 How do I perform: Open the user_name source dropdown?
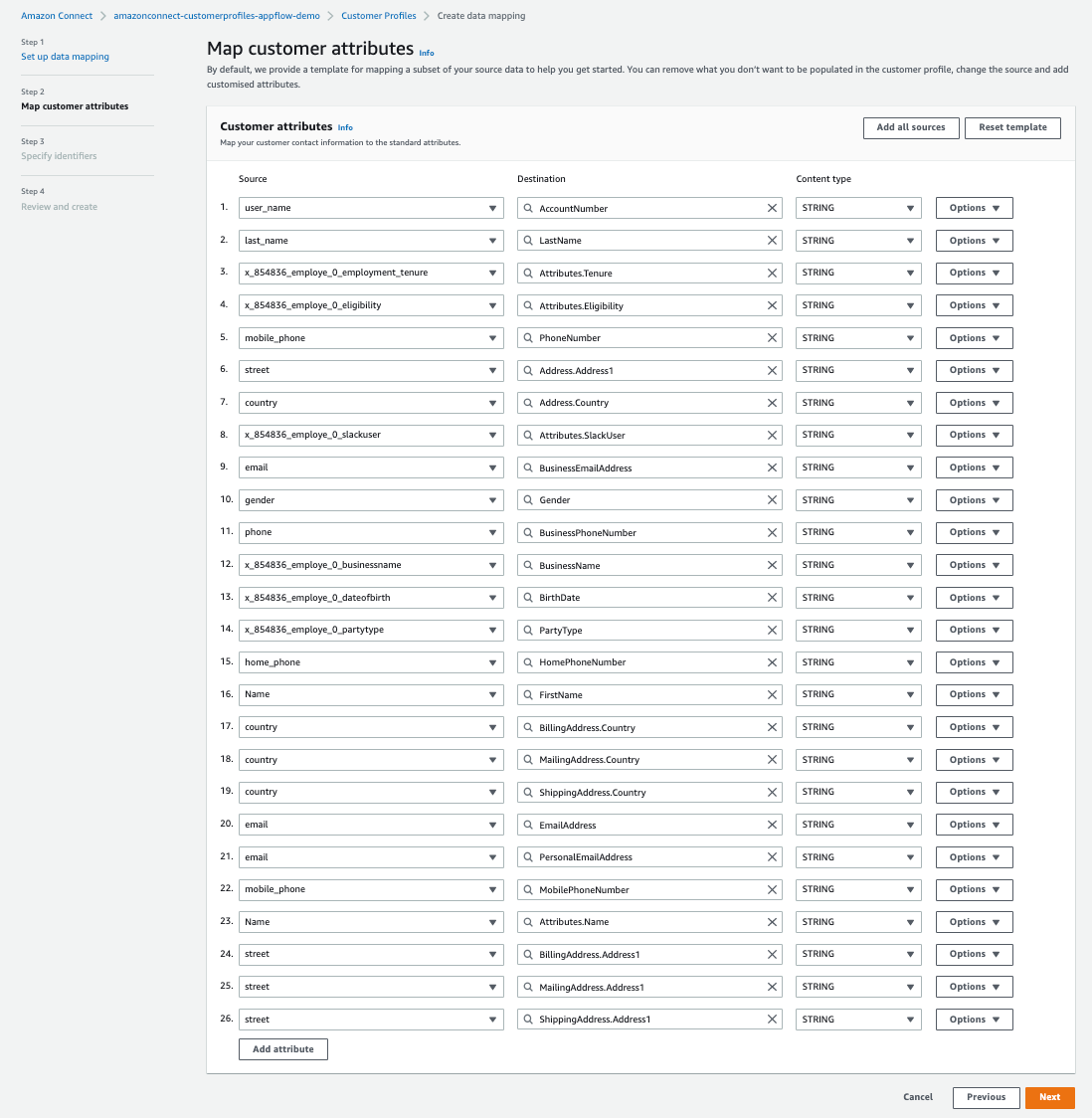[x=371, y=208]
